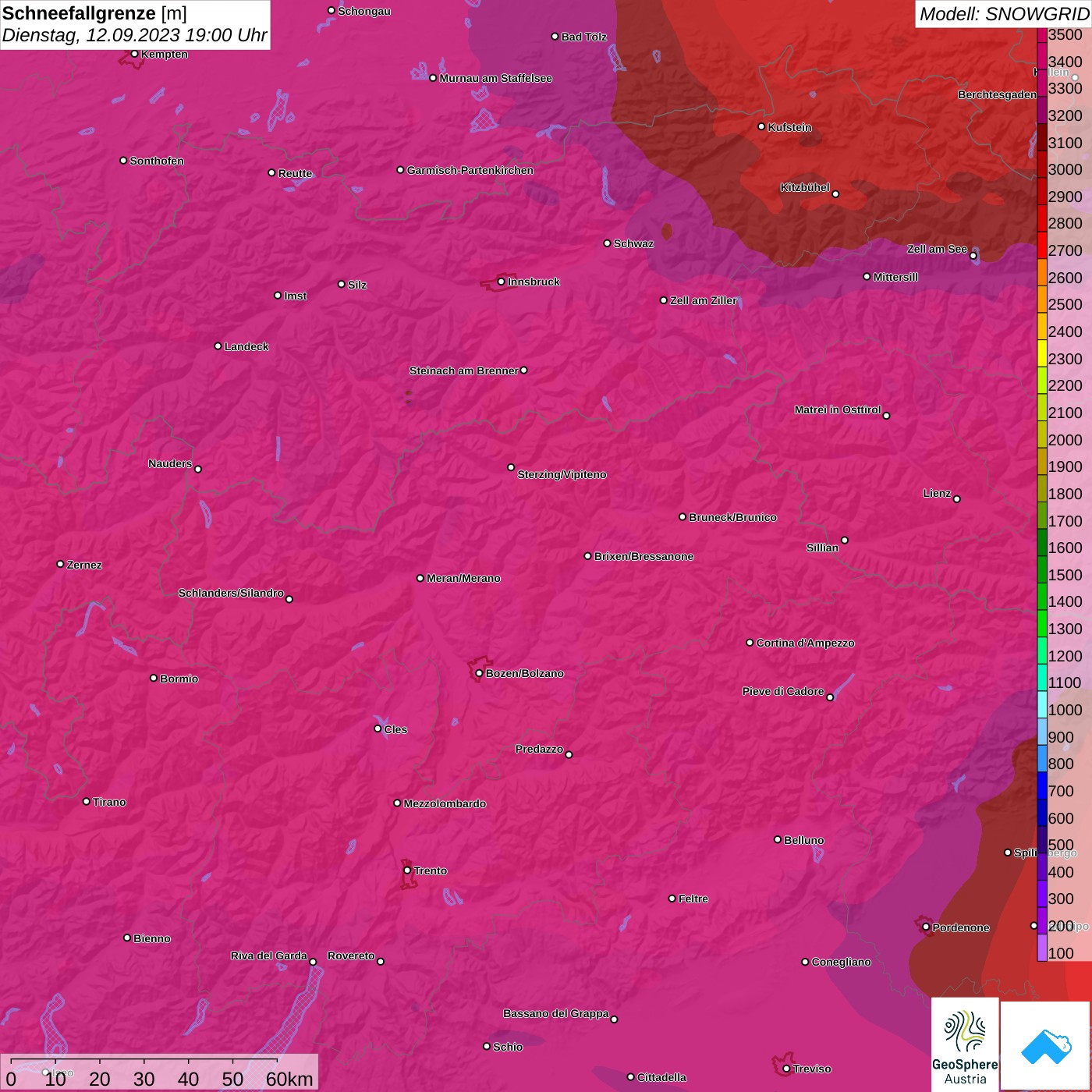This screenshot has width=1092, height=1092.
Task: Pick the dark green 1600 m legend color
Action: [x=1042, y=542]
